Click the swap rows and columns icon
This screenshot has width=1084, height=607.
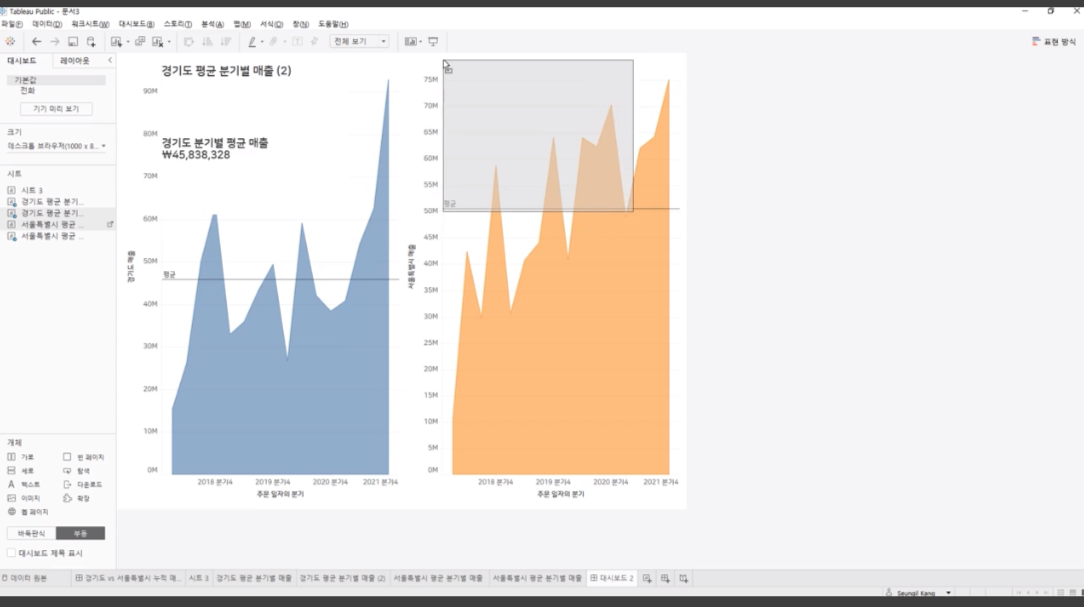[189, 41]
